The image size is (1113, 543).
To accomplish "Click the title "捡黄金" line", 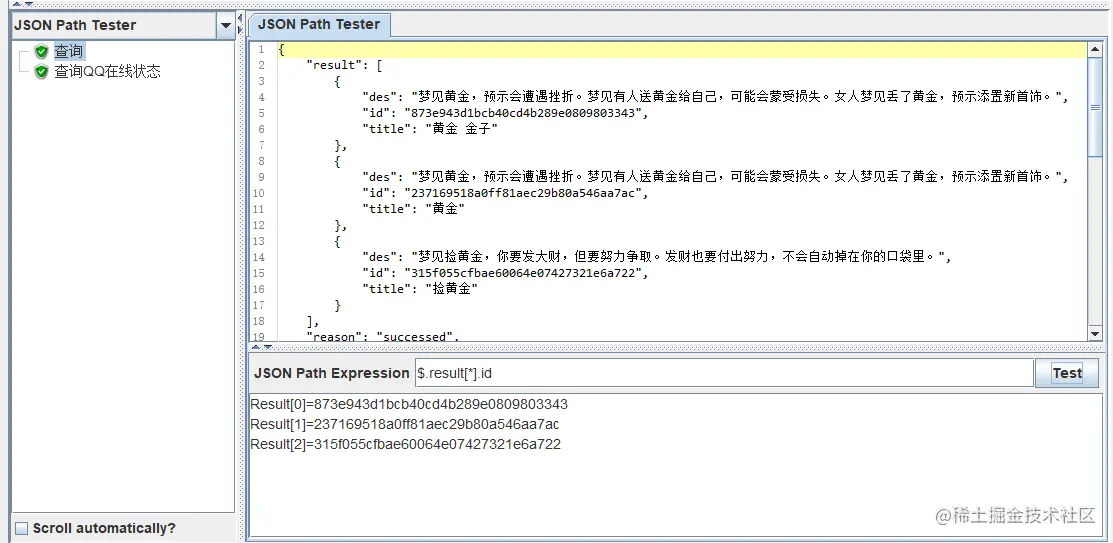I will tap(420, 289).
